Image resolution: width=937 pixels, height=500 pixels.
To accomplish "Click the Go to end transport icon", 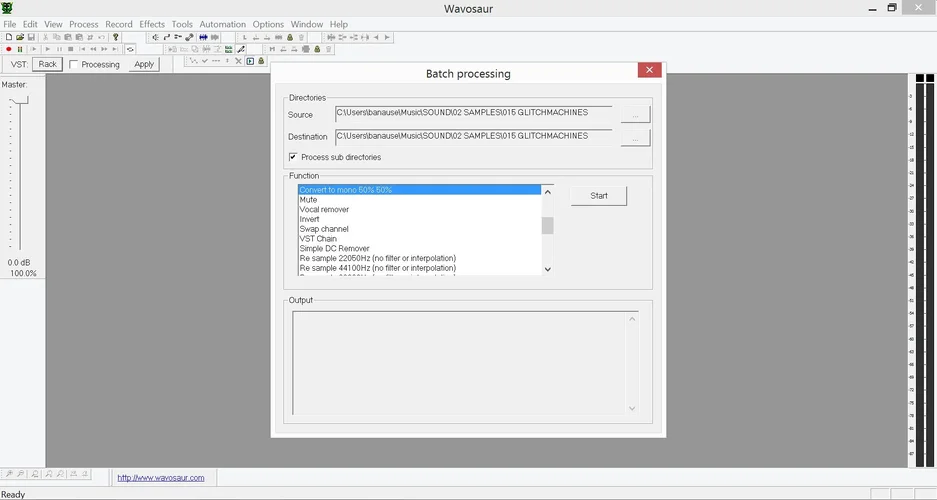I will click(x=115, y=49).
